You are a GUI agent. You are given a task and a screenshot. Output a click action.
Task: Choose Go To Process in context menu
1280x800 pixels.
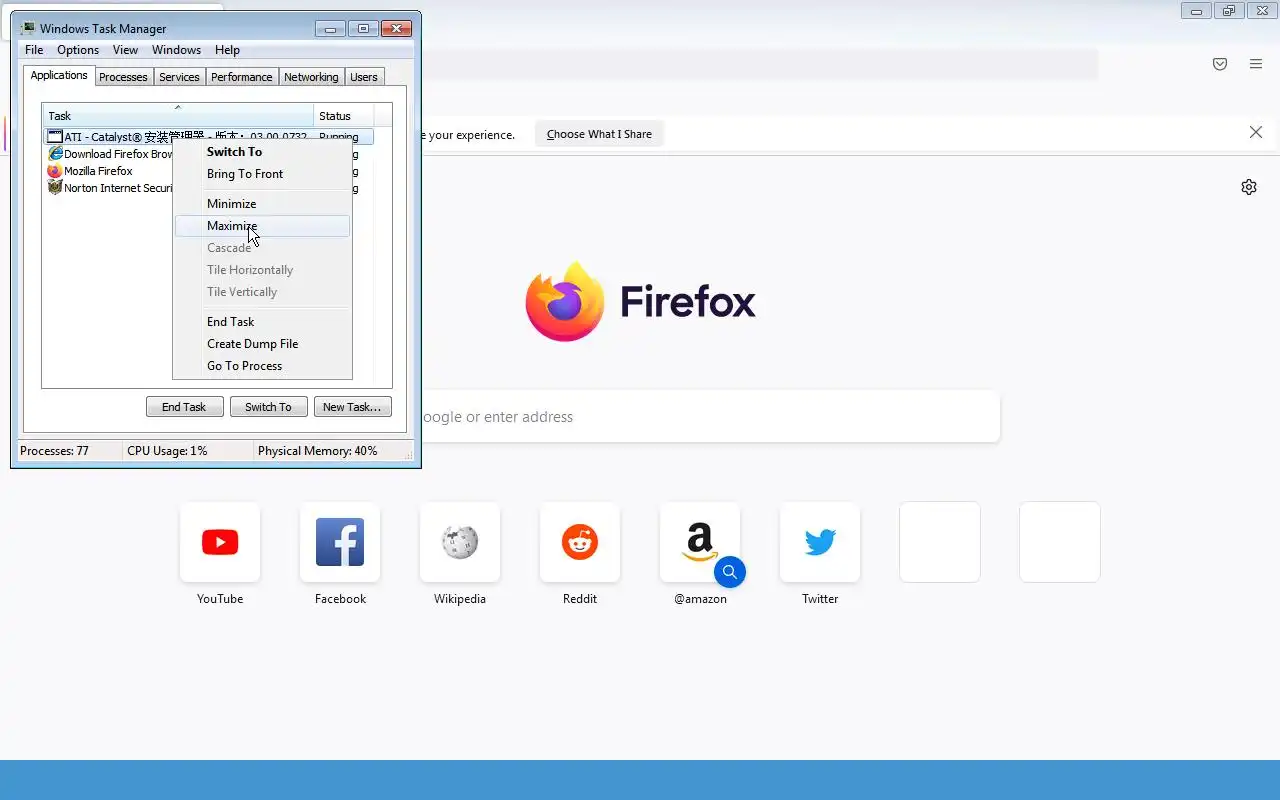click(262, 366)
